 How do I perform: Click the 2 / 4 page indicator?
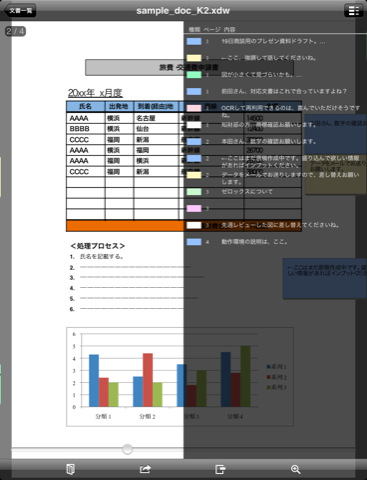pyautogui.click(x=15, y=31)
